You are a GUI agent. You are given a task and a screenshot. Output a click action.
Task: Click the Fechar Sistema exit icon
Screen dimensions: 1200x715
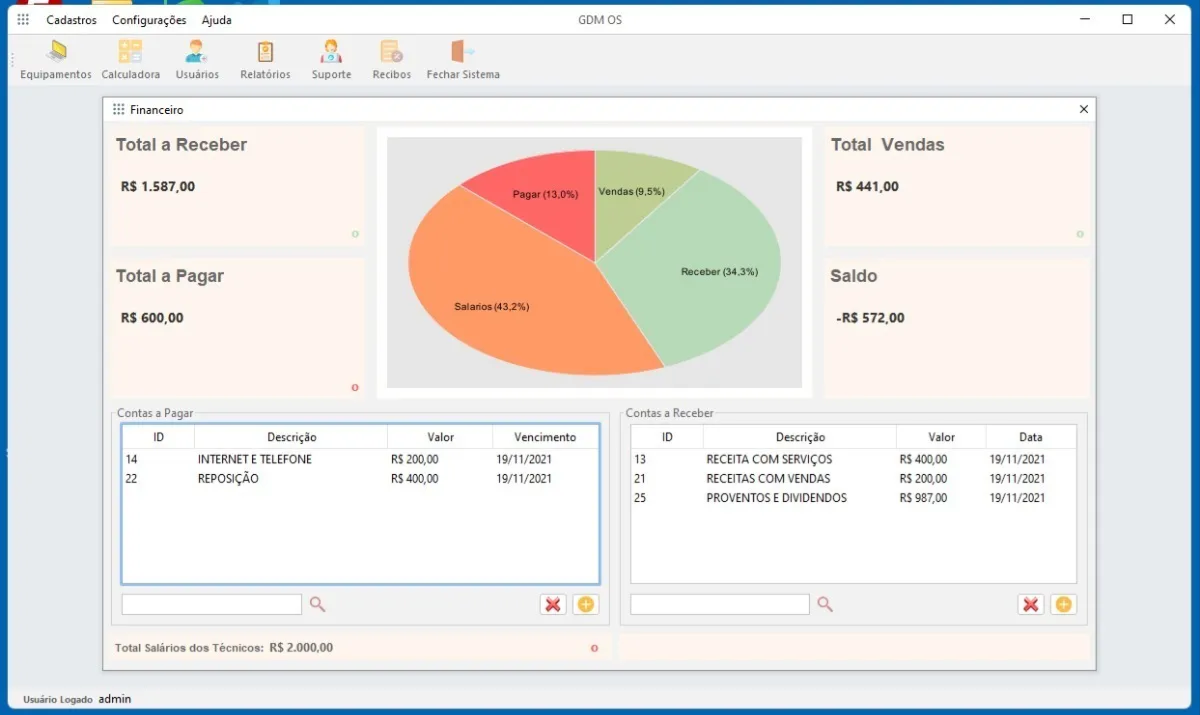tap(462, 53)
